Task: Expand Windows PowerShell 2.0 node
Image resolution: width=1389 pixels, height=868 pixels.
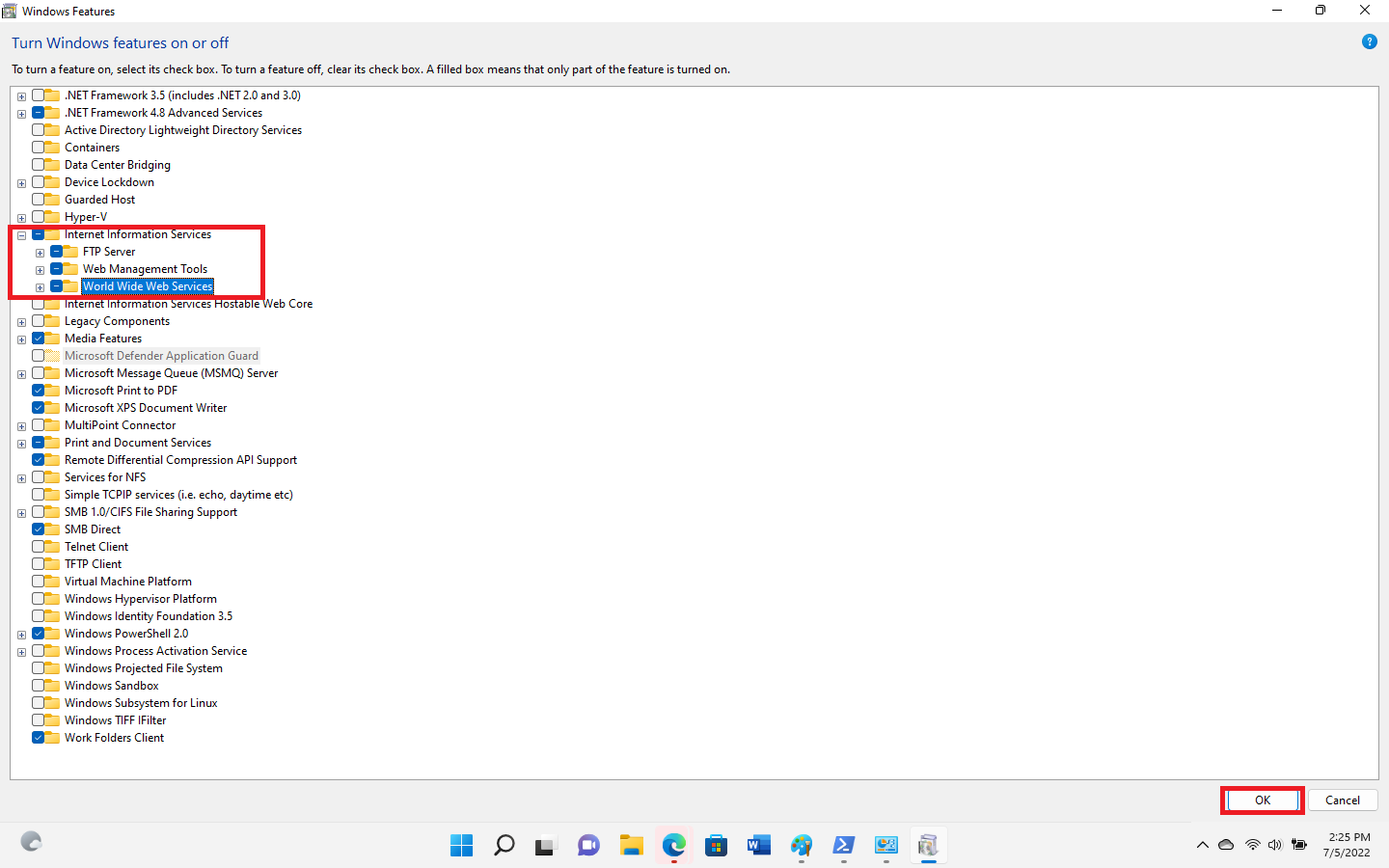Action: coord(21,635)
